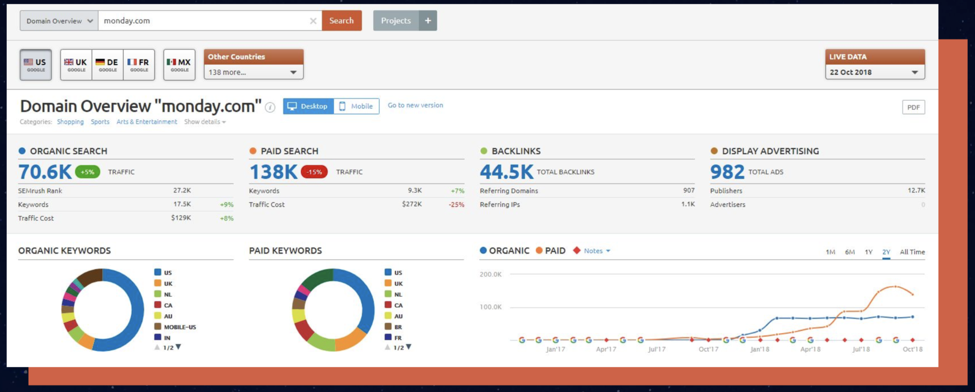Open the Live Data date dropdown

(875, 72)
